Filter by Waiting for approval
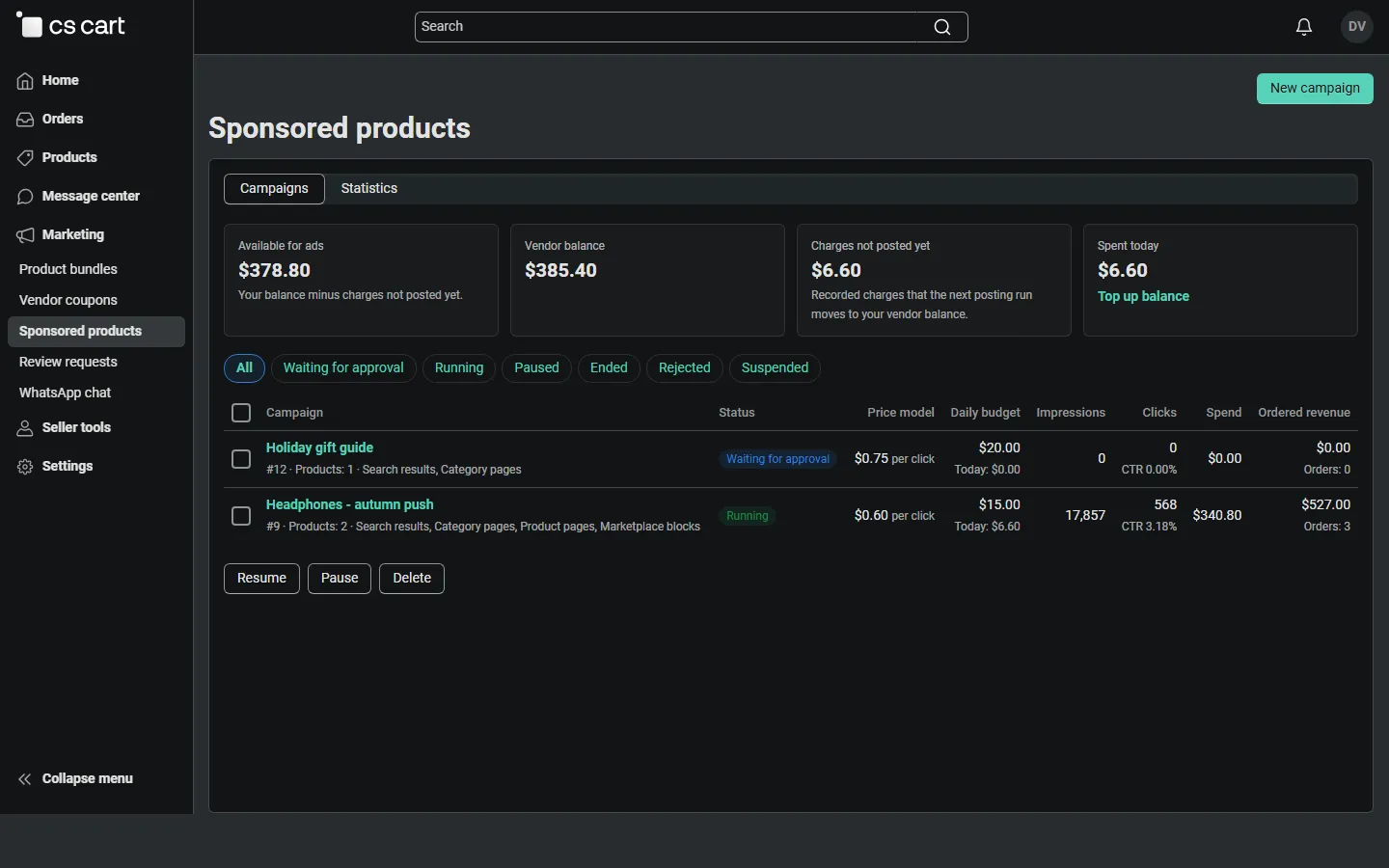1389x868 pixels. (343, 368)
